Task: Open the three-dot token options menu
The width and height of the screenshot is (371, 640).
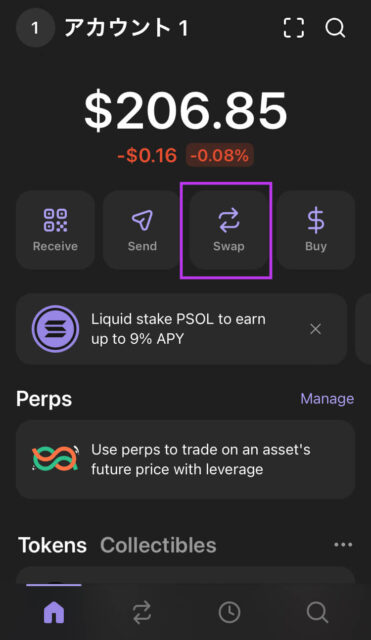Action: [x=343, y=544]
